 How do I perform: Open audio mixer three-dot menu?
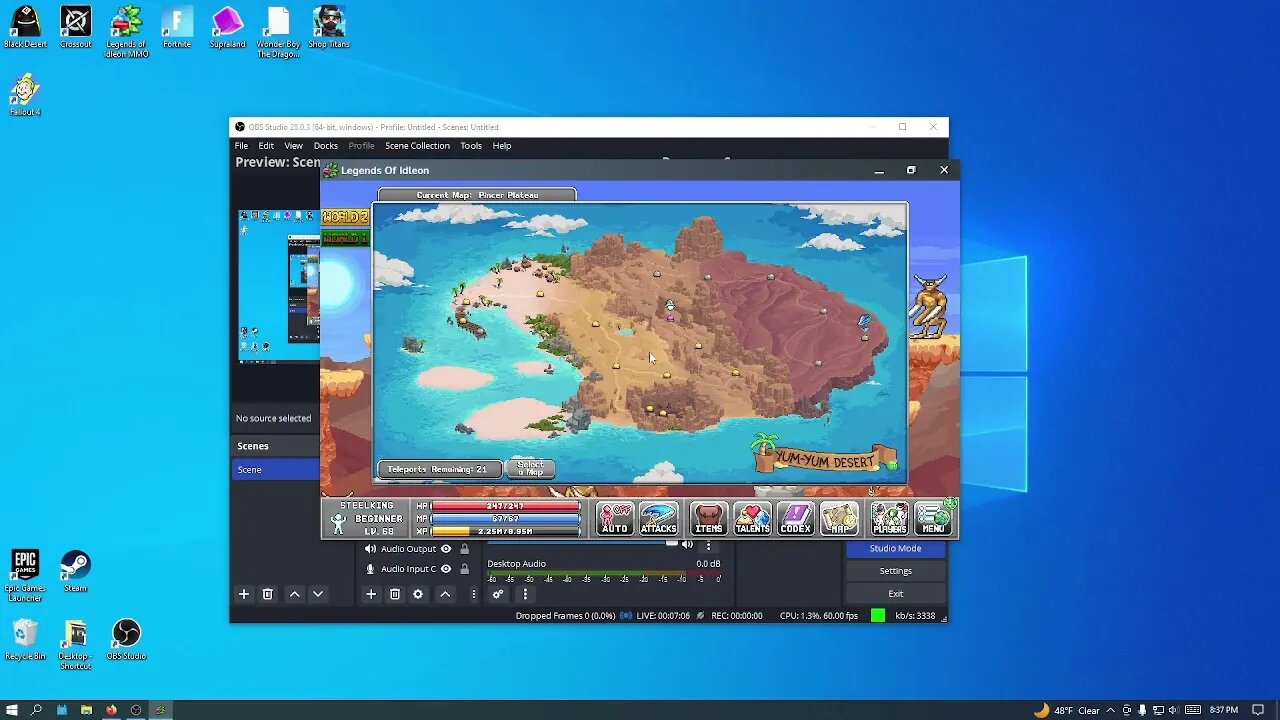[525, 594]
